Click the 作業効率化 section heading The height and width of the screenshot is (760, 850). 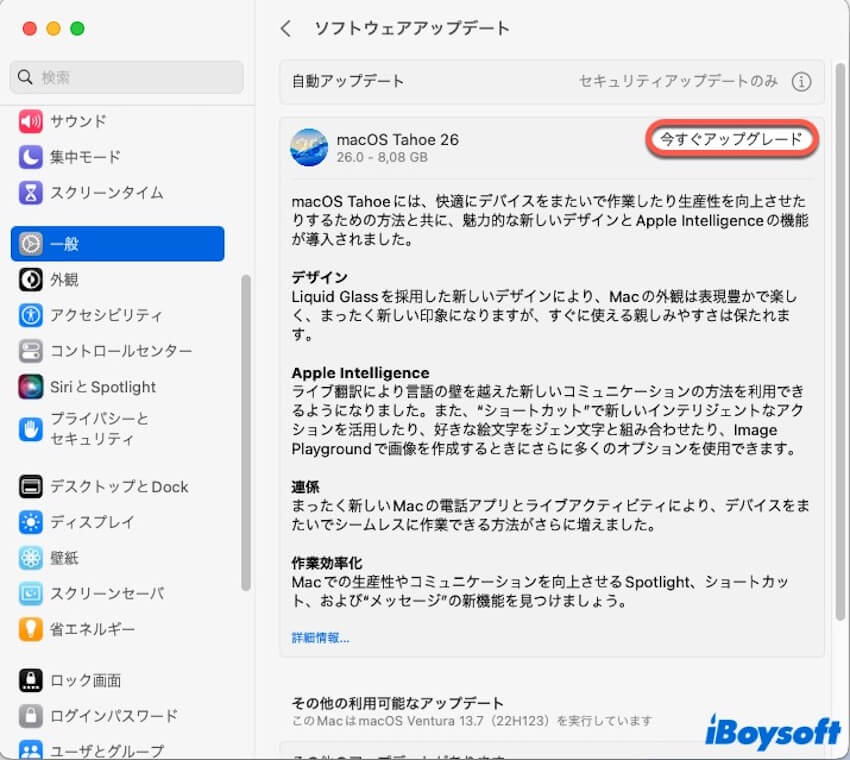326,563
